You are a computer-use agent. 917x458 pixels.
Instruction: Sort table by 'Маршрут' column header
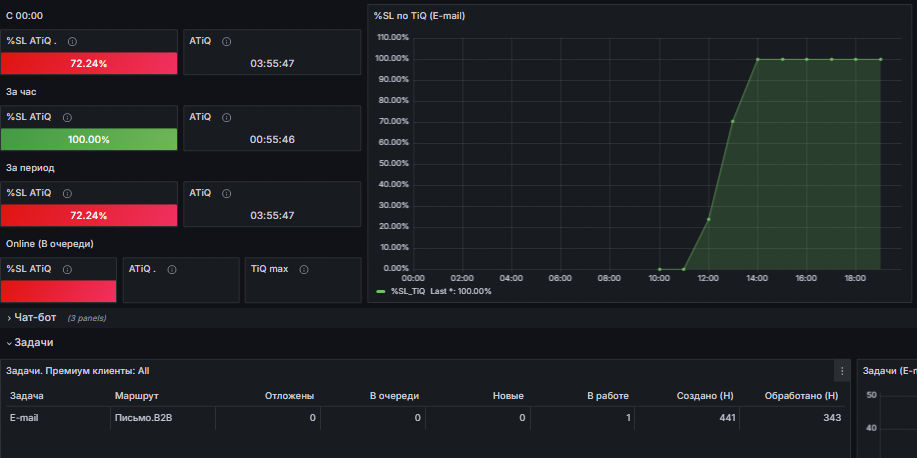tap(137, 396)
